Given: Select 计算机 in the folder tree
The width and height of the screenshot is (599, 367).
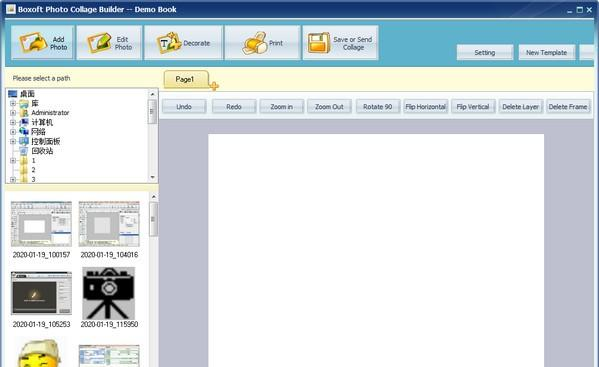Looking at the screenshot, I should pyautogui.click(x=36, y=122).
